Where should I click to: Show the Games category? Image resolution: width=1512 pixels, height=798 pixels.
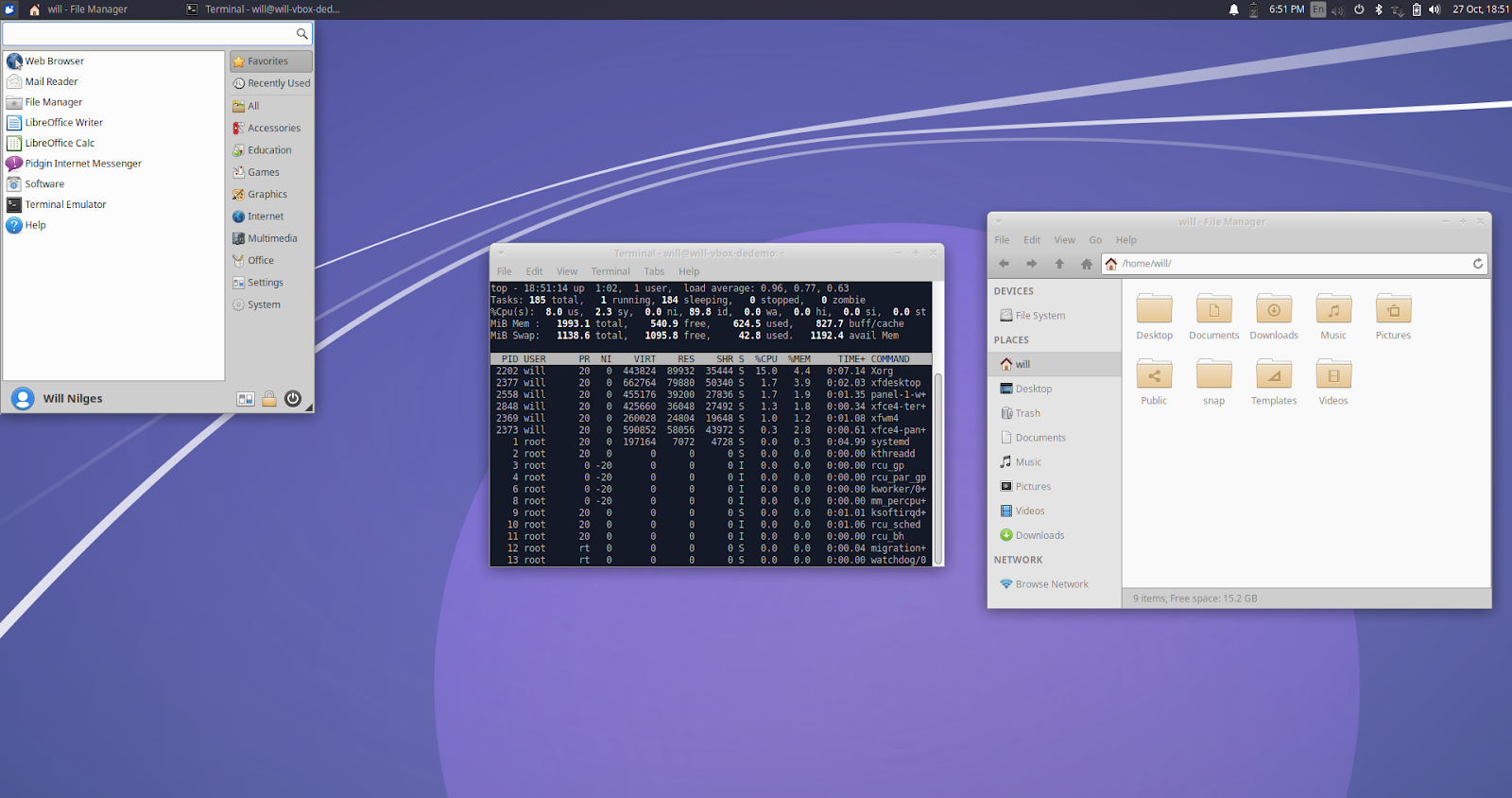click(x=271, y=172)
